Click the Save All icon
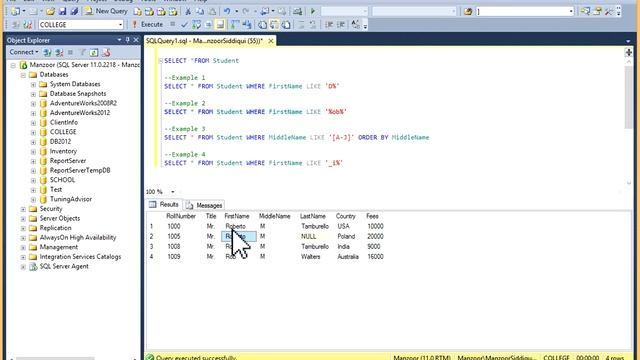640x360 pixels. 74,11
